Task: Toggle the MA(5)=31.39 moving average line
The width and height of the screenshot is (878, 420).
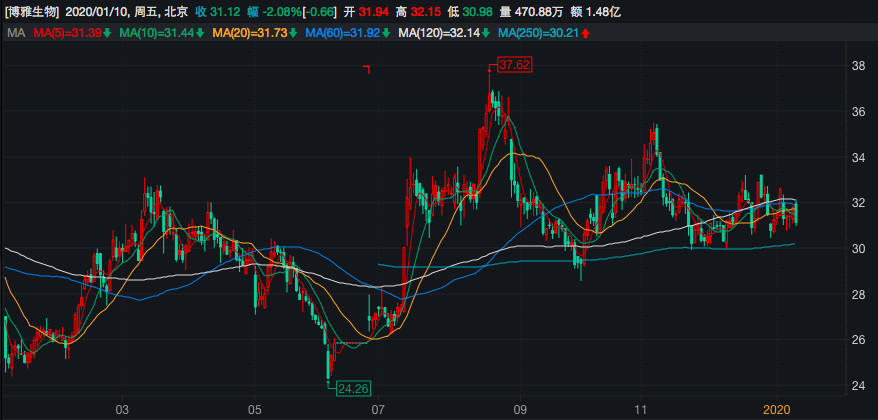Action: (x=66, y=34)
